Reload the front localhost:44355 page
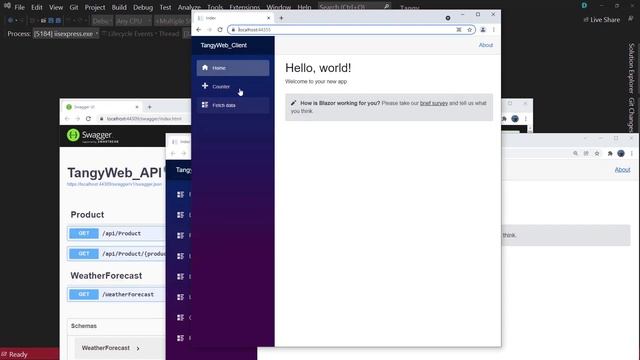 pyautogui.click(x=220, y=30)
